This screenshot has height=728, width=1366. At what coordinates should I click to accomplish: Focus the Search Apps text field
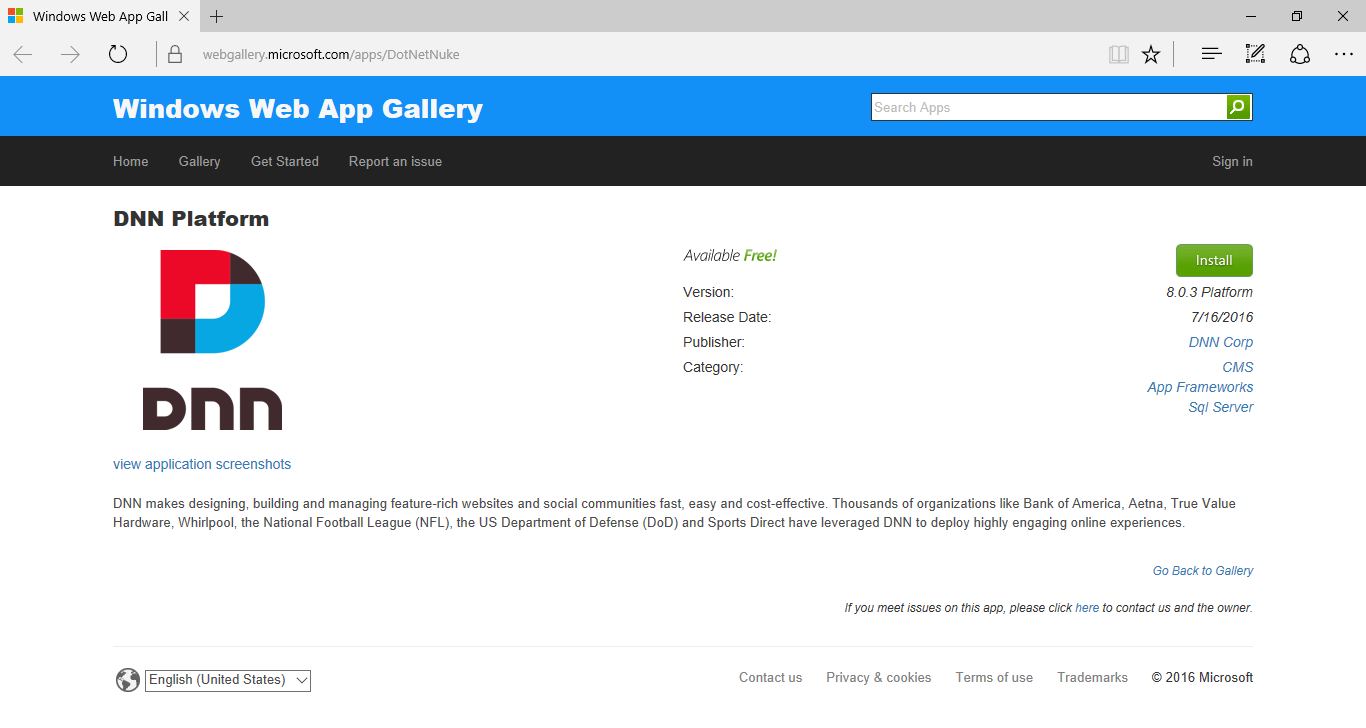tap(1048, 107)
